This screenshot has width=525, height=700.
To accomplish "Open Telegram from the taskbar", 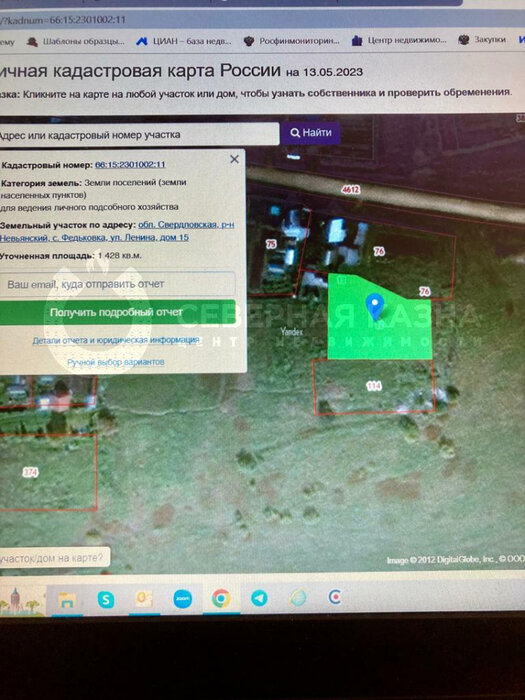I will [x=259, y=598].
